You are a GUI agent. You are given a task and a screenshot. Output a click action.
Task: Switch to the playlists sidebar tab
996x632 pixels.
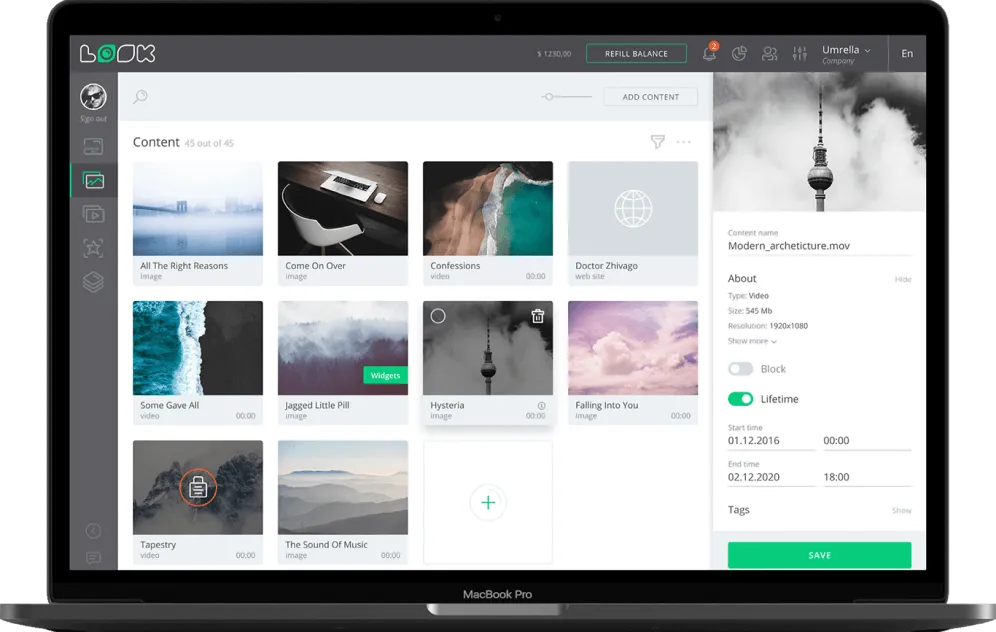(x=93, y=214)
